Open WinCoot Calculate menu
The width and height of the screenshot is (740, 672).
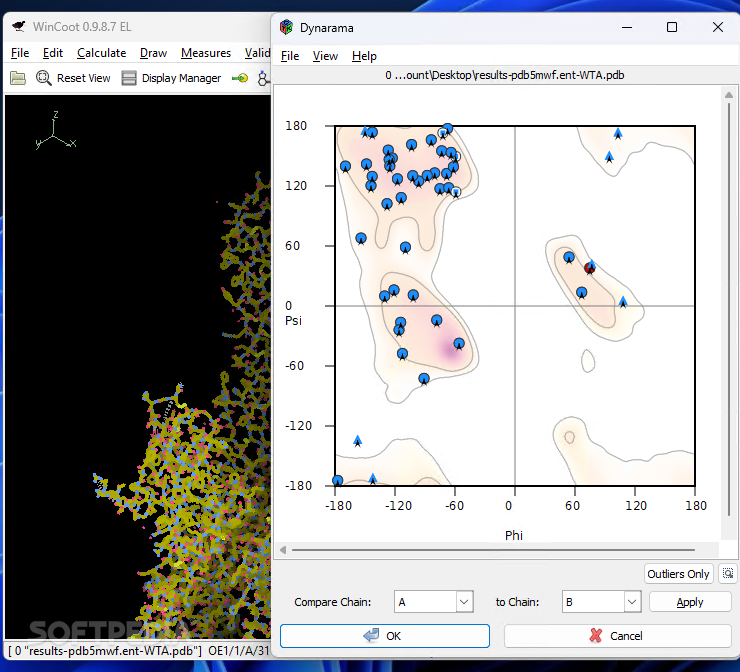coord(101,53)
